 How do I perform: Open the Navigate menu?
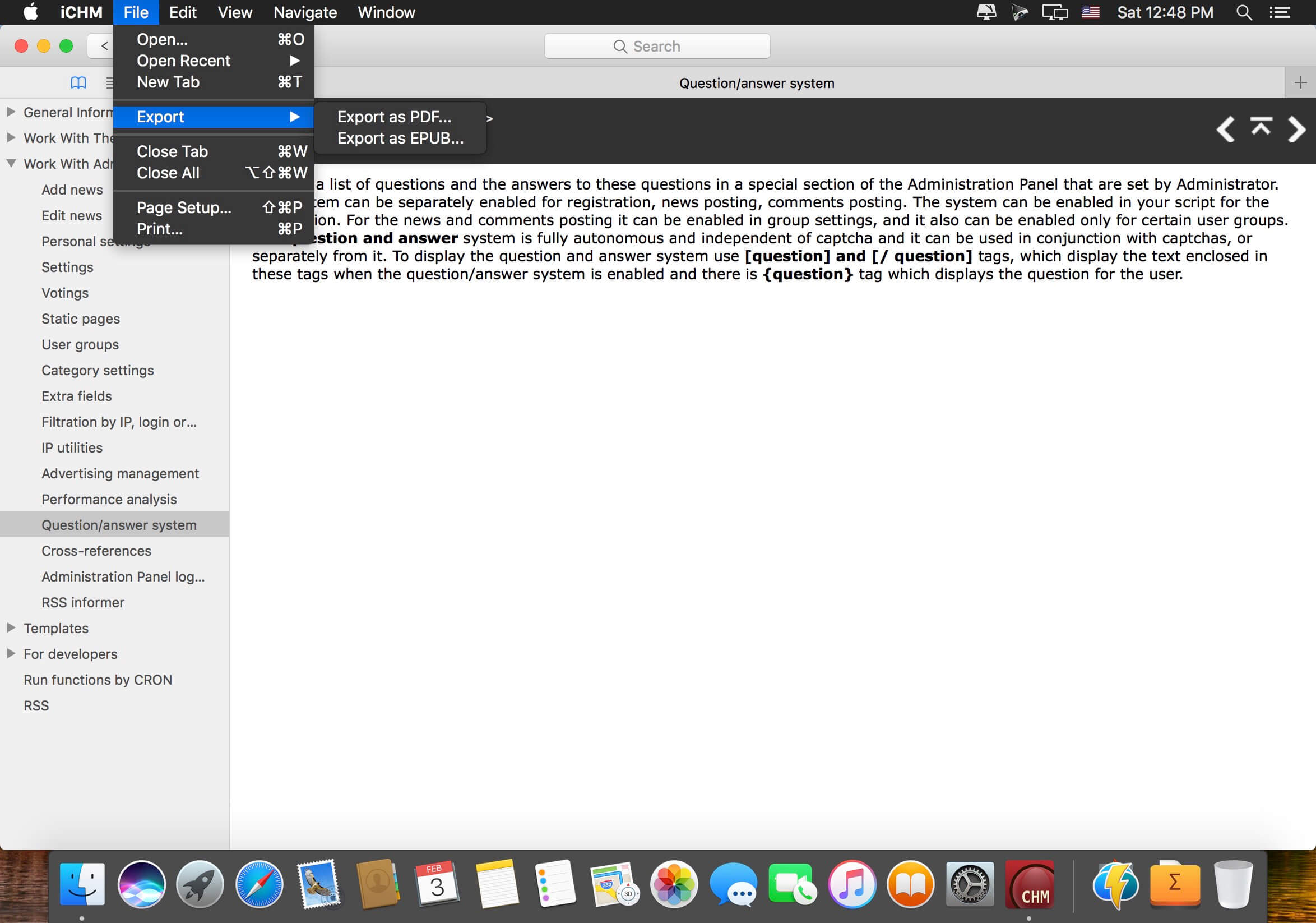[306, 12]
